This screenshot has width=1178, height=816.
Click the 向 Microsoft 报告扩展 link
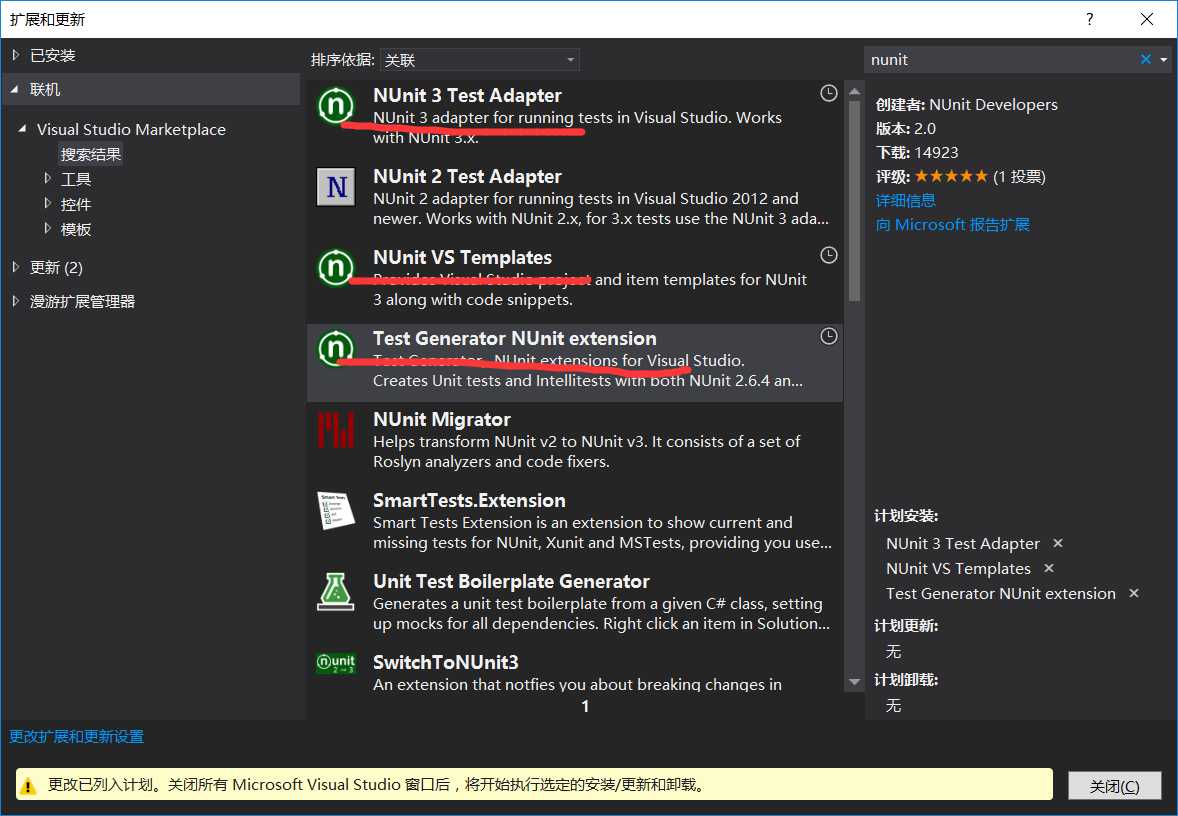[x=953, y=225]
